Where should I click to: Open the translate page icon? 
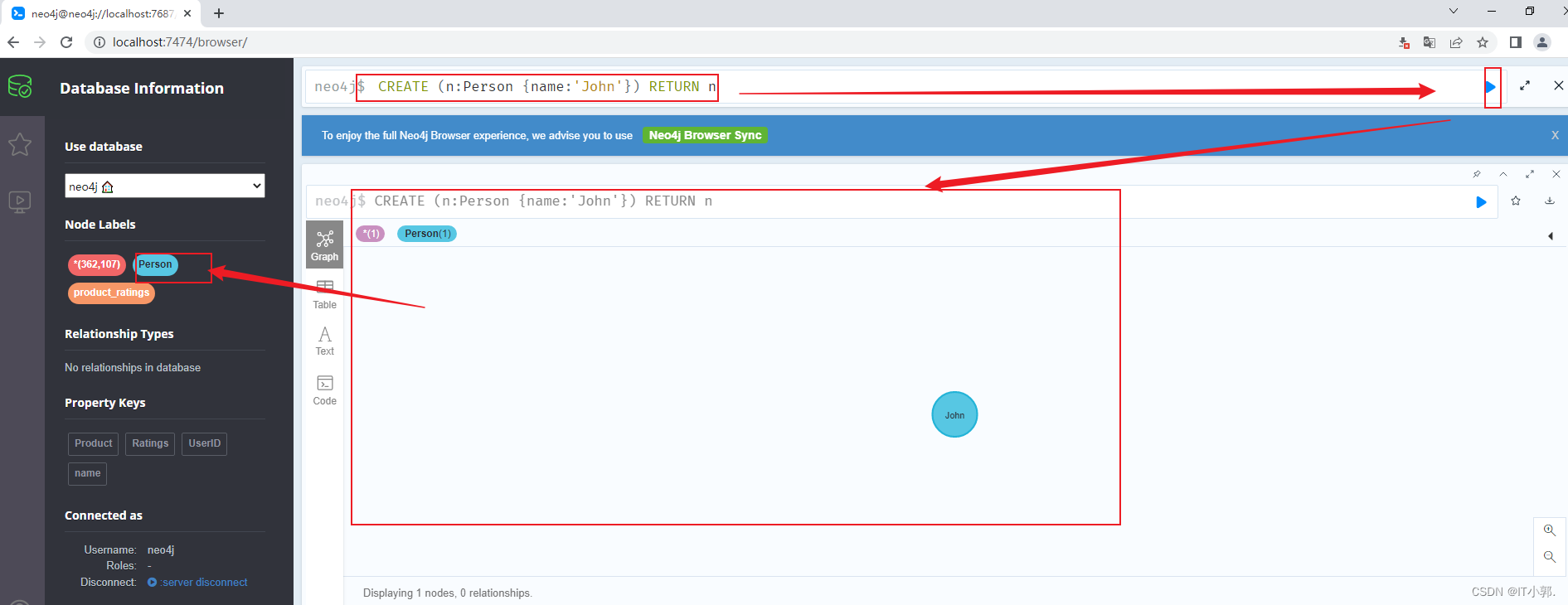click(x=1430, y=42)
